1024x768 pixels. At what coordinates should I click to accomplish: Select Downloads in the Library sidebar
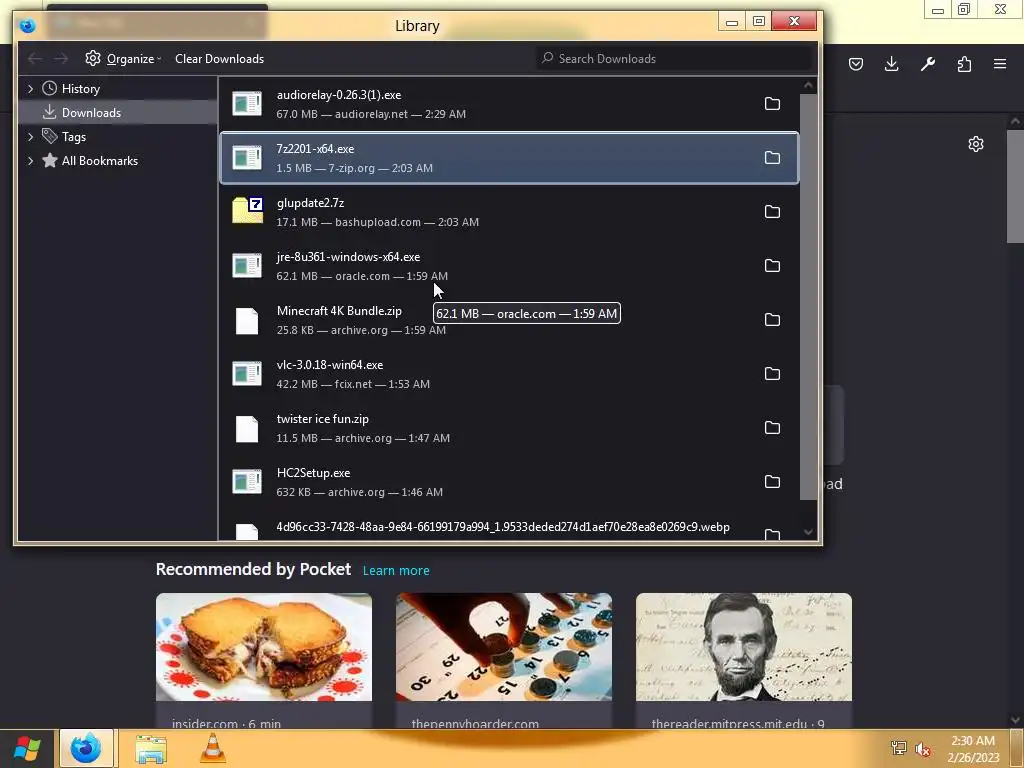[118, 113]
